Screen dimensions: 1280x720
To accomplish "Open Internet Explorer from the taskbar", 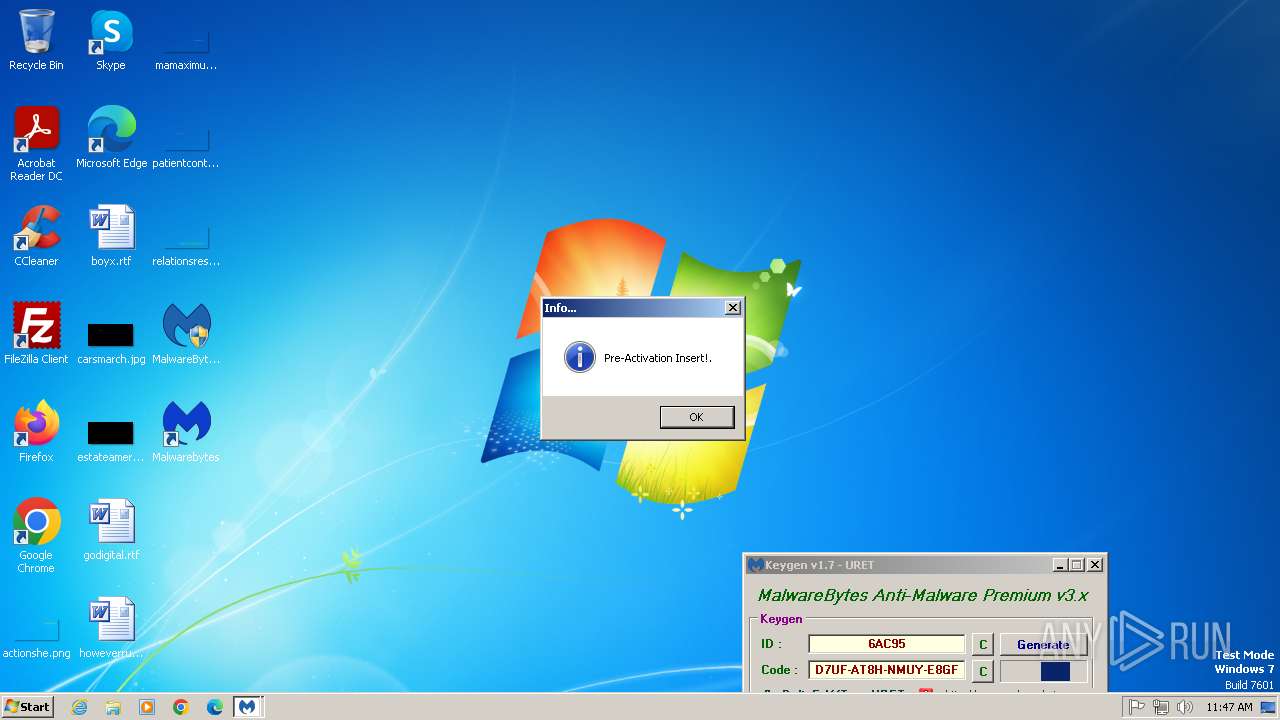I will (x=79, y=707).
